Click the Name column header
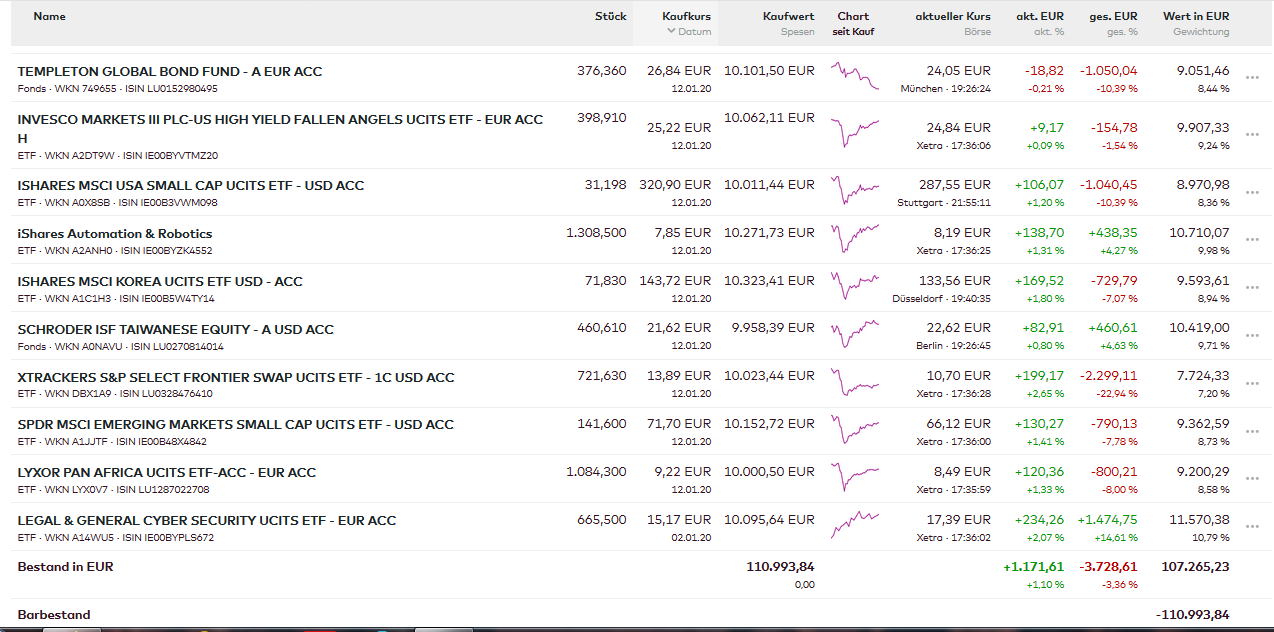The image size is (1274, 632). click(x=49, y=16)
